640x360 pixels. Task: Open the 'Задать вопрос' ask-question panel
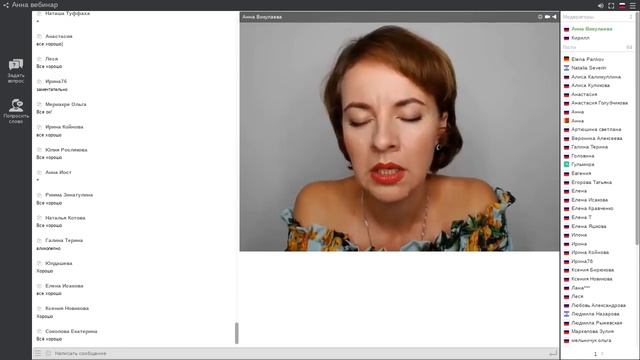pyautogui.click(x=16, y=71)
